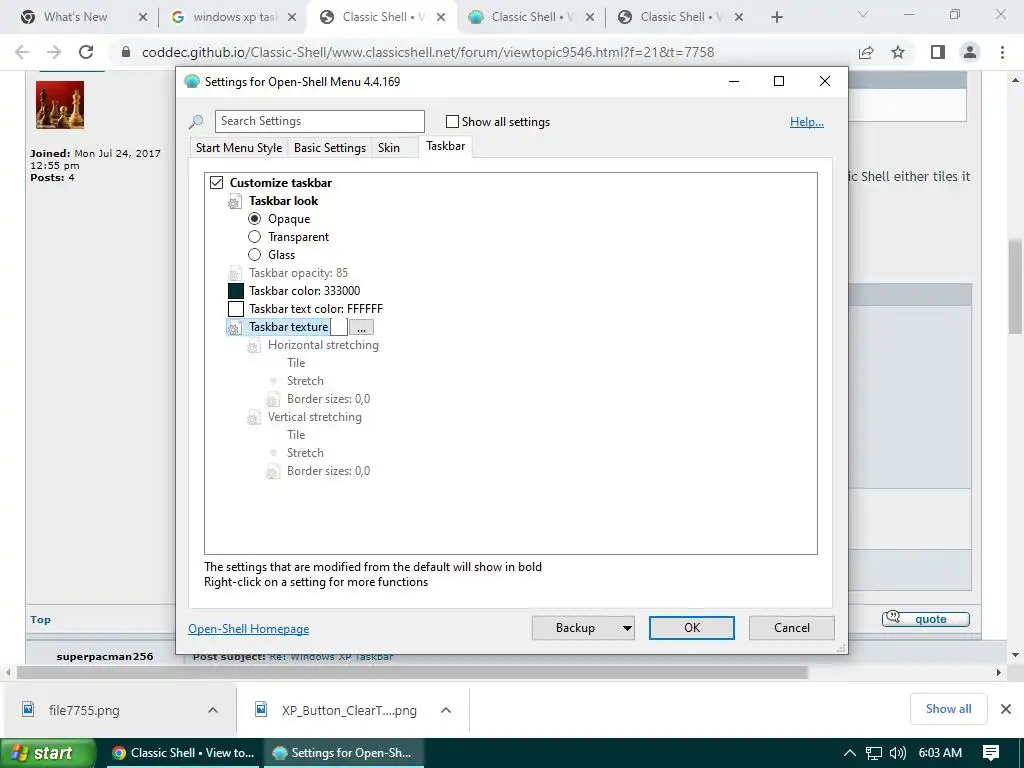Viewport: 1024px width, 768px height.
Task: Select the Taskbar tab in settings
Action: coord(445,146)
